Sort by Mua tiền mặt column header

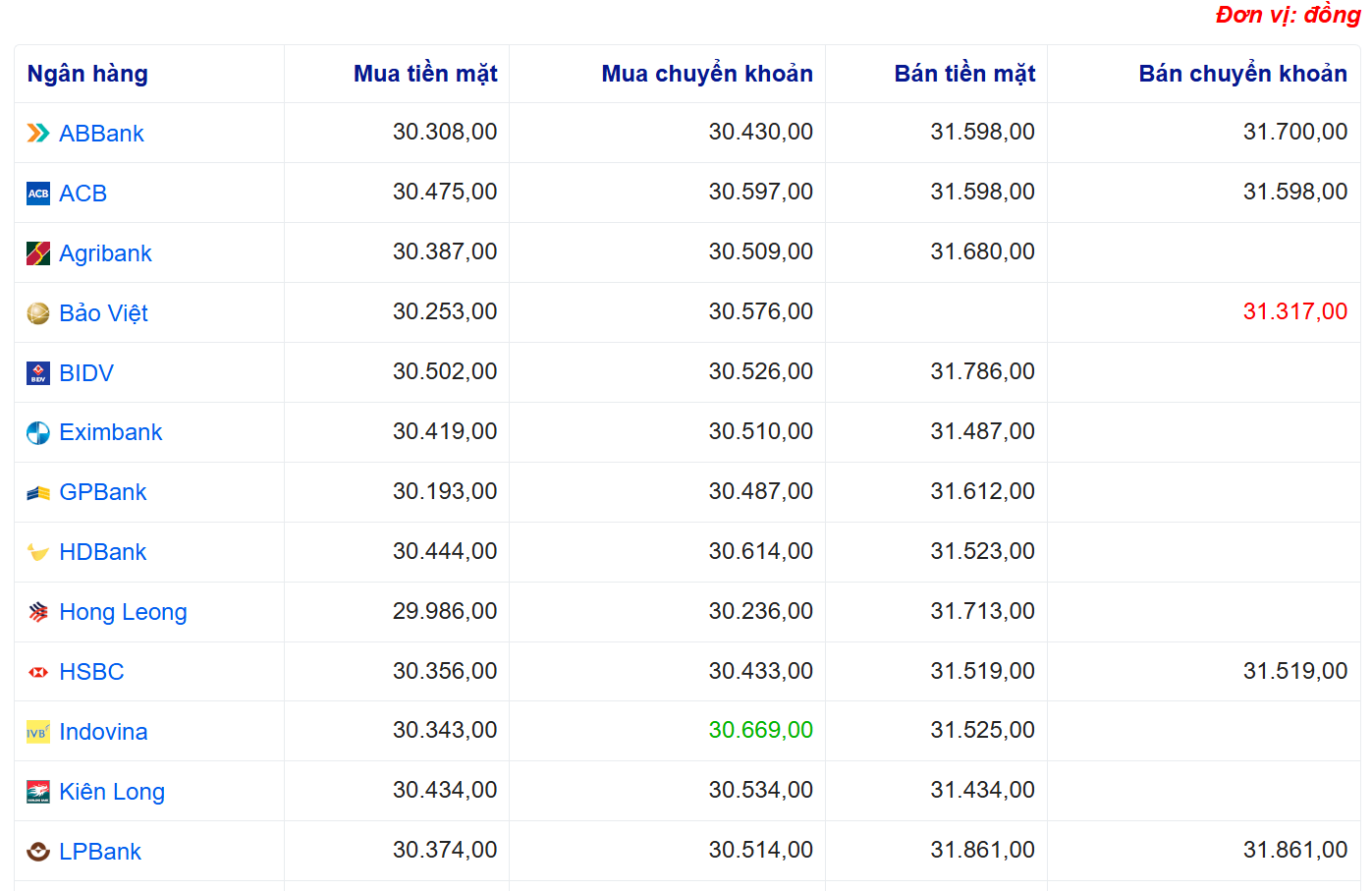click(x=425, y=74)
